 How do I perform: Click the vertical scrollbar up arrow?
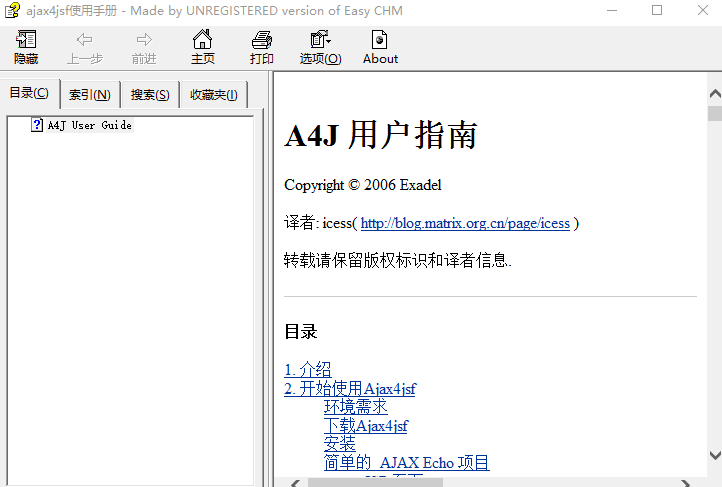tap(714, 96)
